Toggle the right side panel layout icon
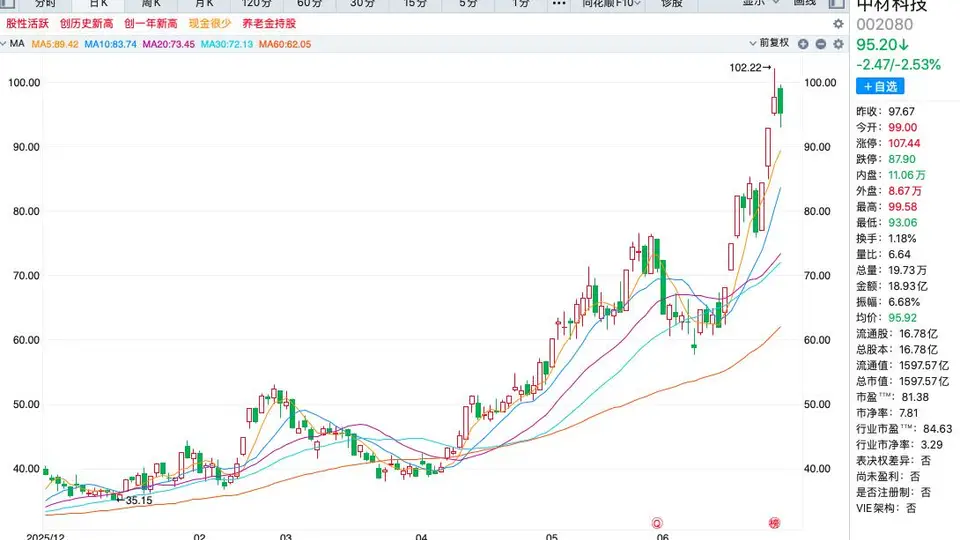Image resolution: width=960 pixels, height=540 pixels. [836, 3]
